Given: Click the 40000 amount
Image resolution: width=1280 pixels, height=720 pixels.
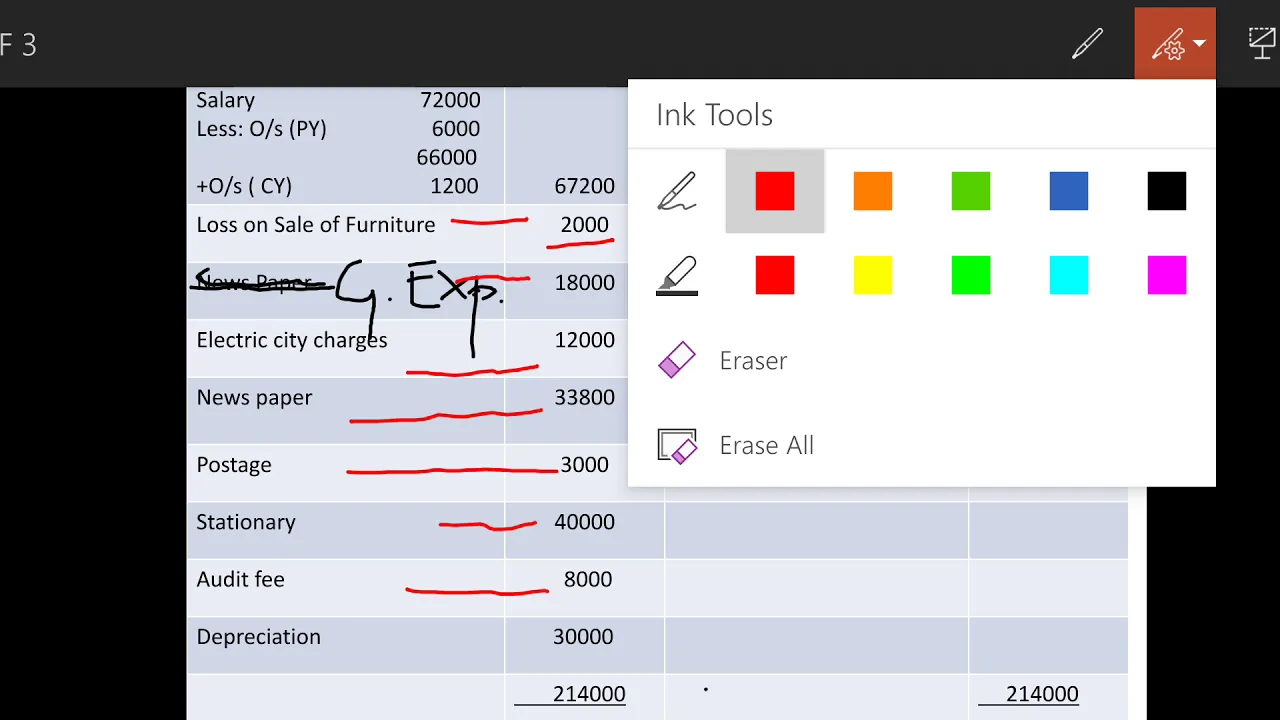Looking at the screenshot, I should click(585, 522).
